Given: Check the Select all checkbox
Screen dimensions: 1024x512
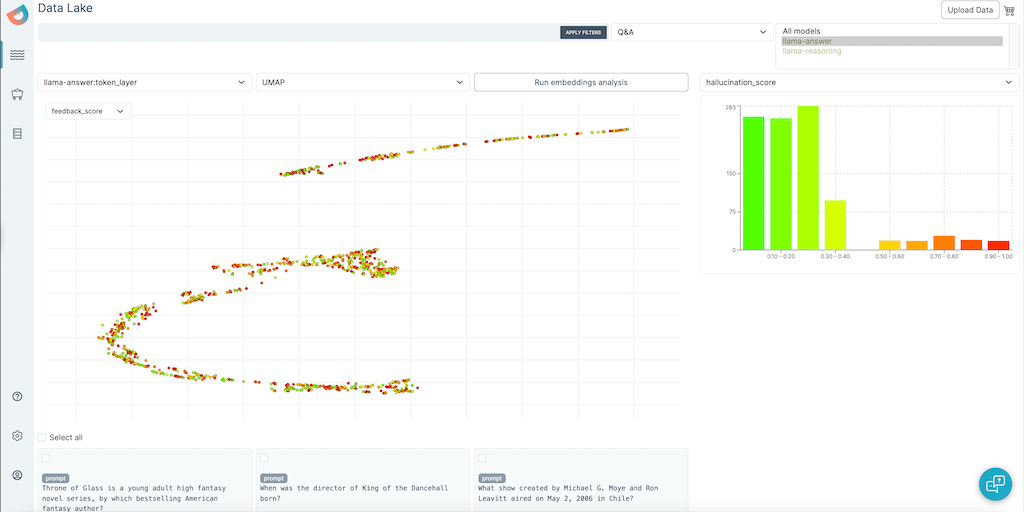Looking at the screenshot, I should [42, 437].
